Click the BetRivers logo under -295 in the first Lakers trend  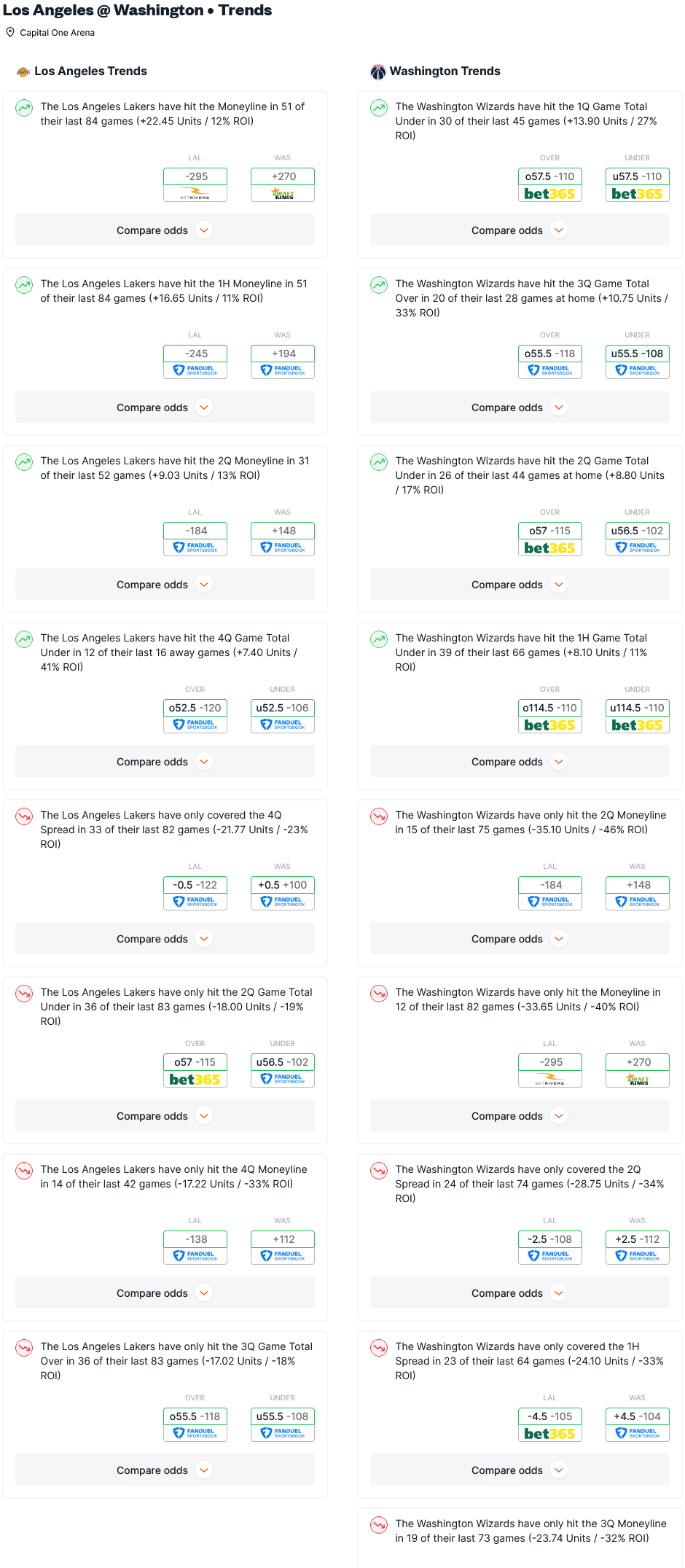click(x=195, y=194)
